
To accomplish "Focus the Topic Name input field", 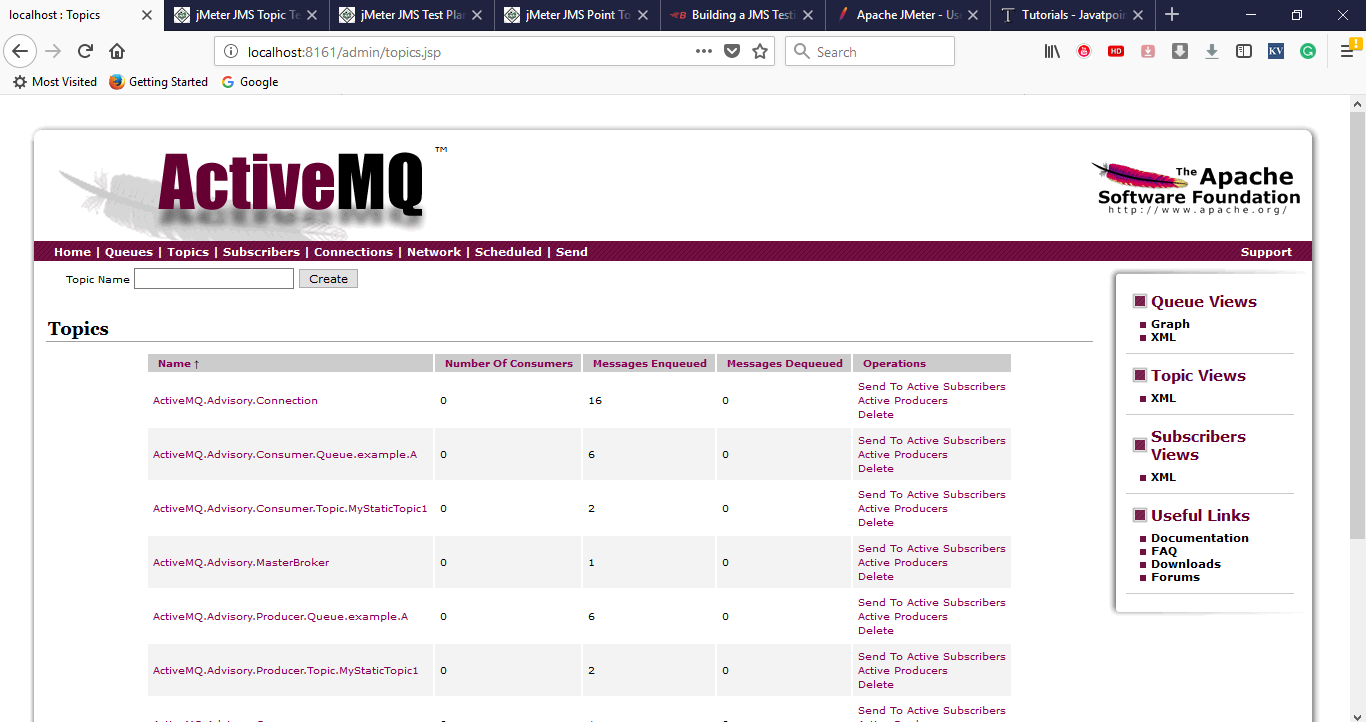I will (x=214, y=279).
